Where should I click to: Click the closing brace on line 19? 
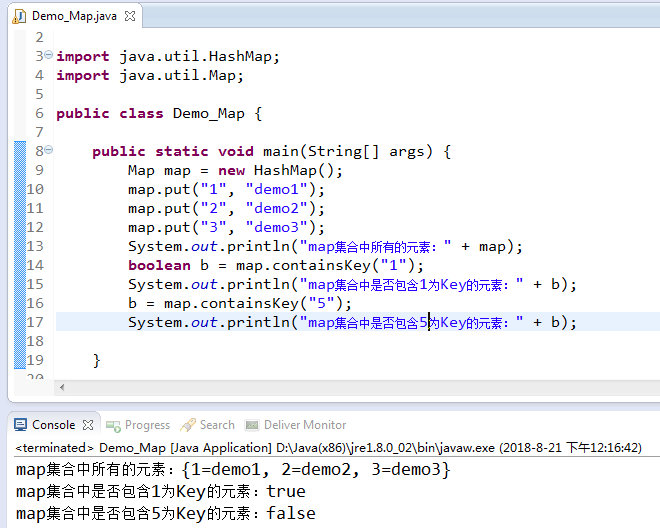[x=96, y=360]
